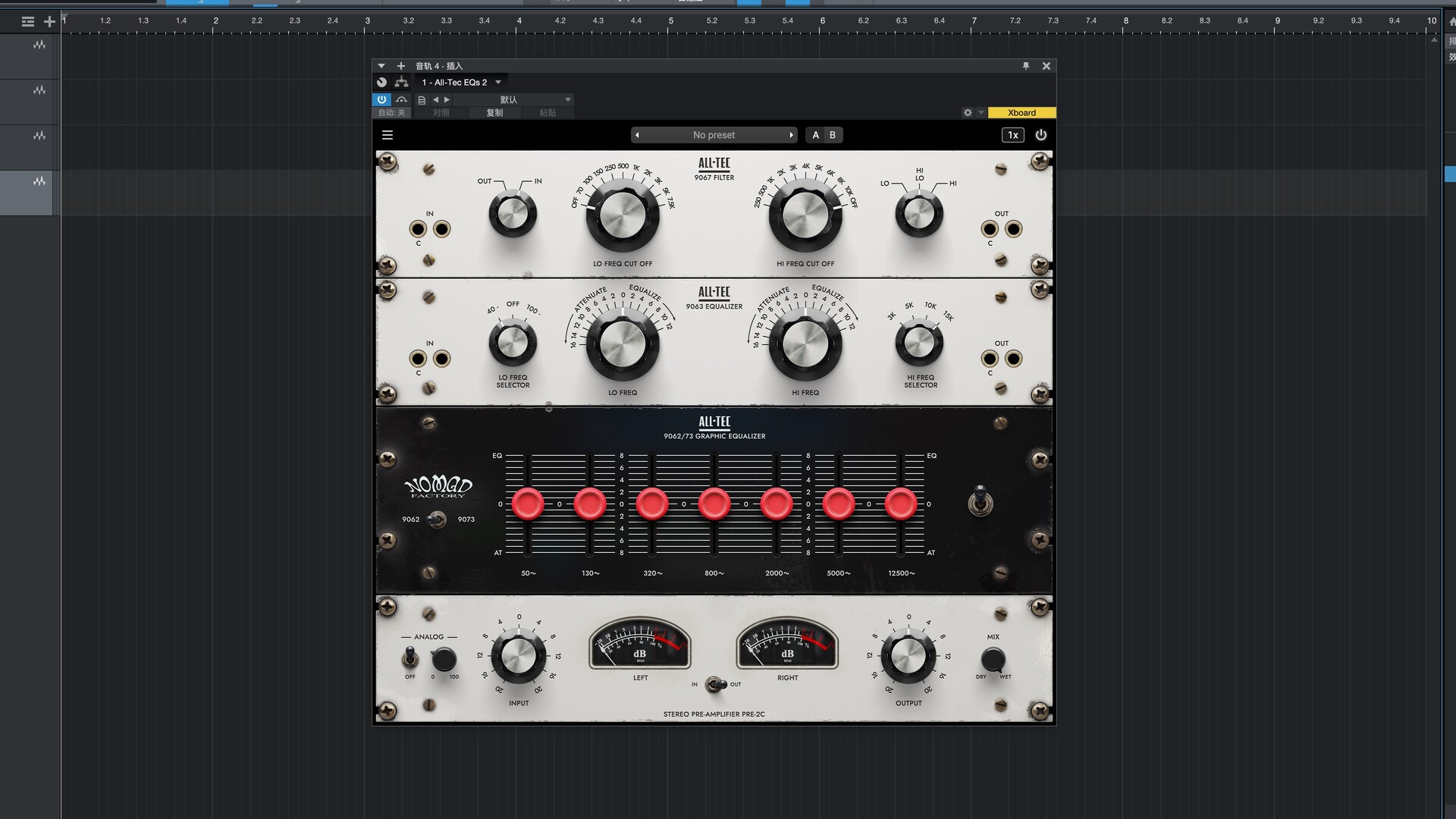Image resolution: width=1456 pixels, height=819 pixels.
Task: Open the track list menu icon
Action: 28,21
